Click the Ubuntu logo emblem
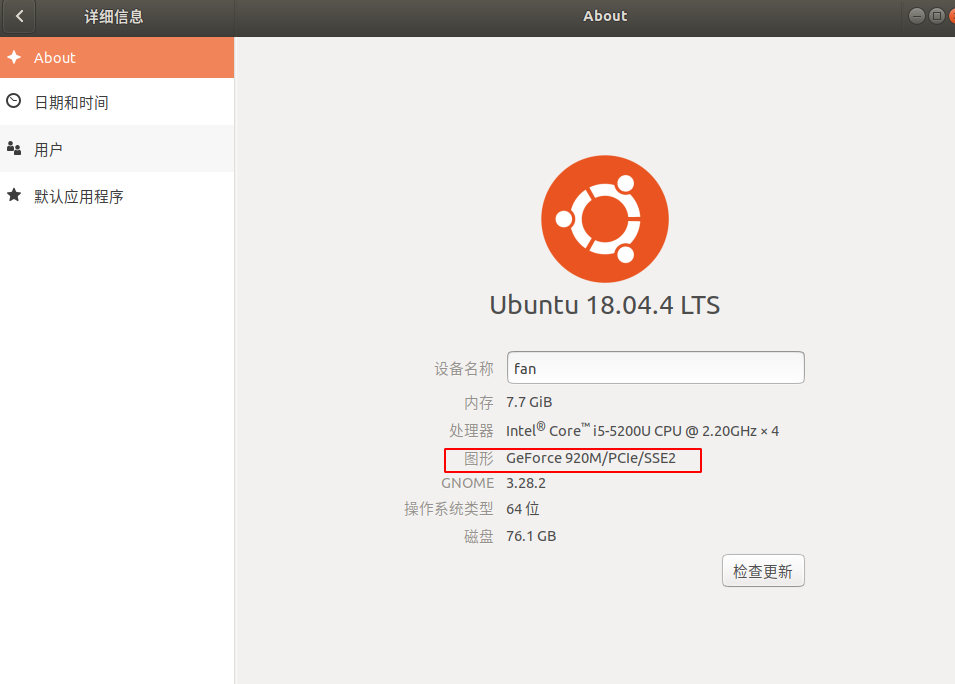Viewport: 955px width, 684px height. [x=604, y=218]
